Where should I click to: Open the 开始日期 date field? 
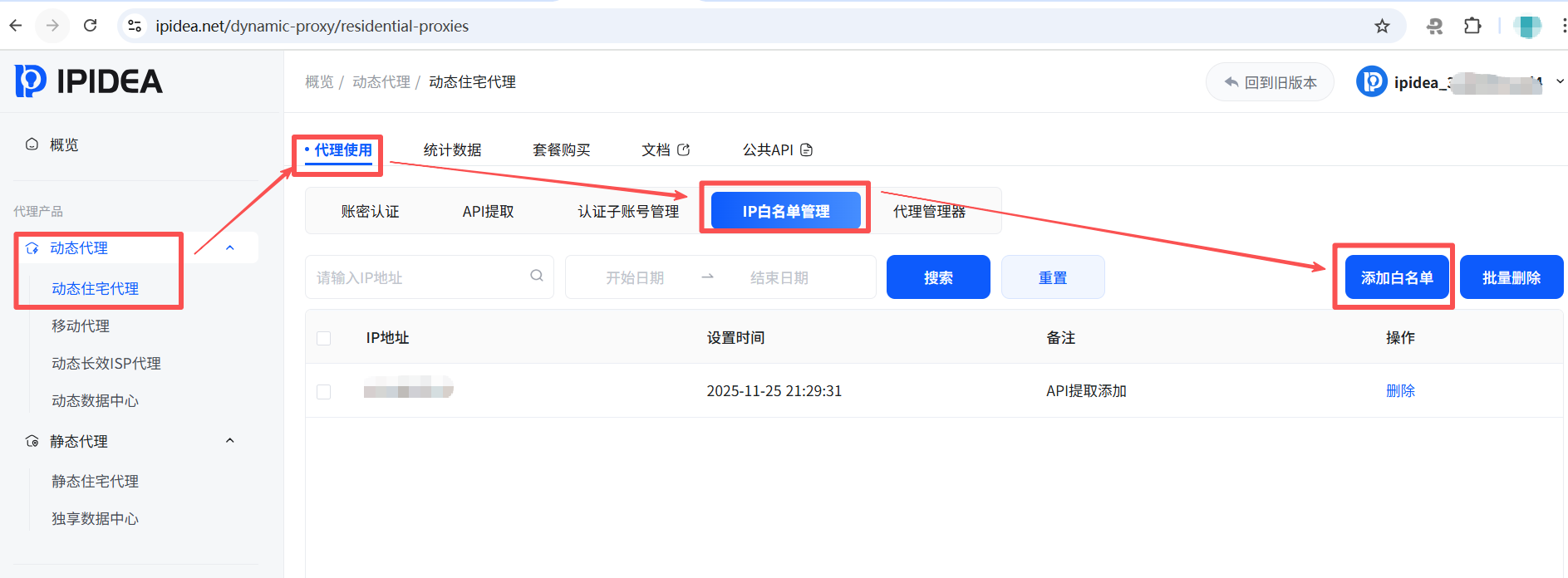pos(635,277)
